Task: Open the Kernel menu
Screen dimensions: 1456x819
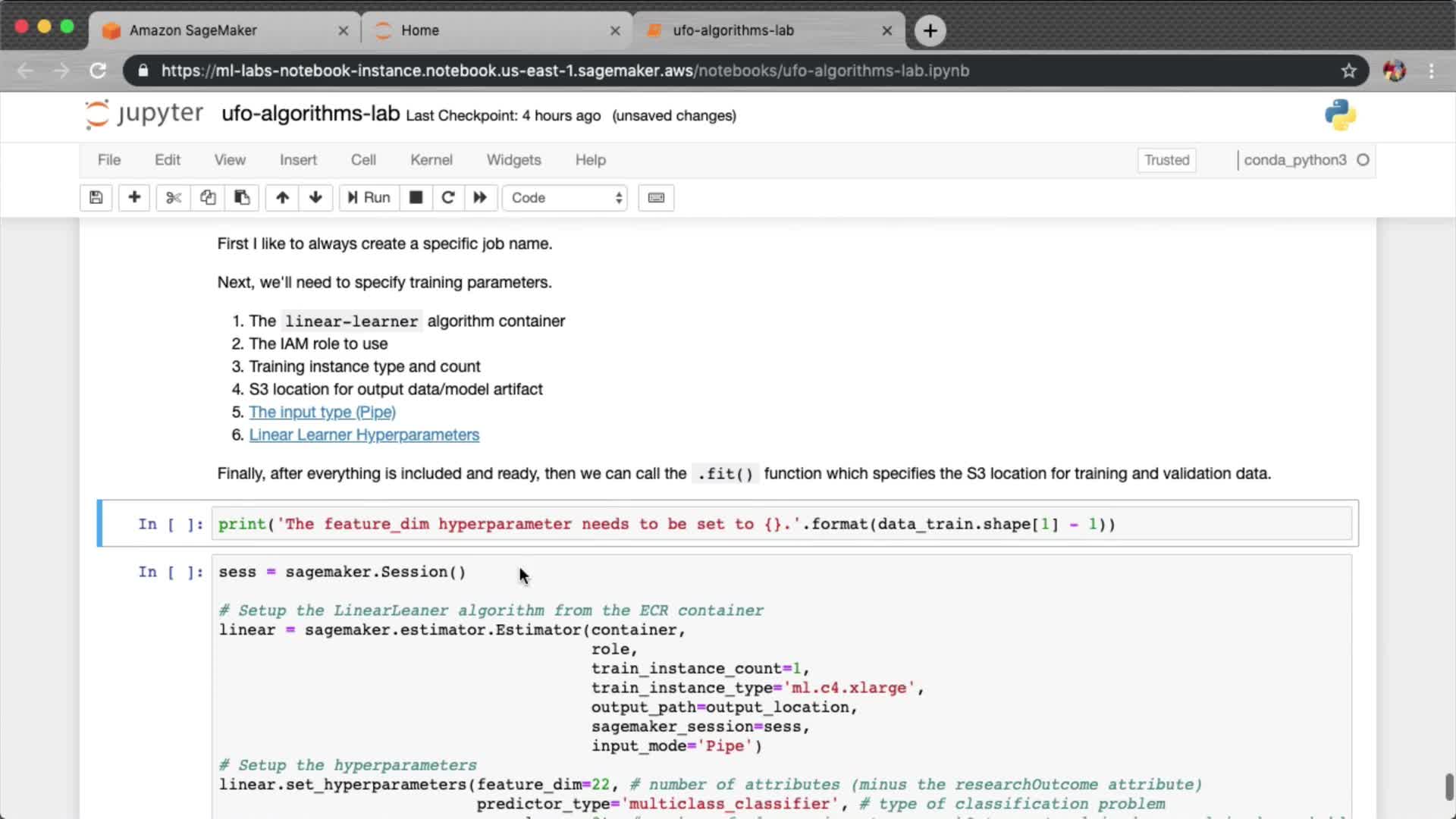Action: (x=431, y=160)
